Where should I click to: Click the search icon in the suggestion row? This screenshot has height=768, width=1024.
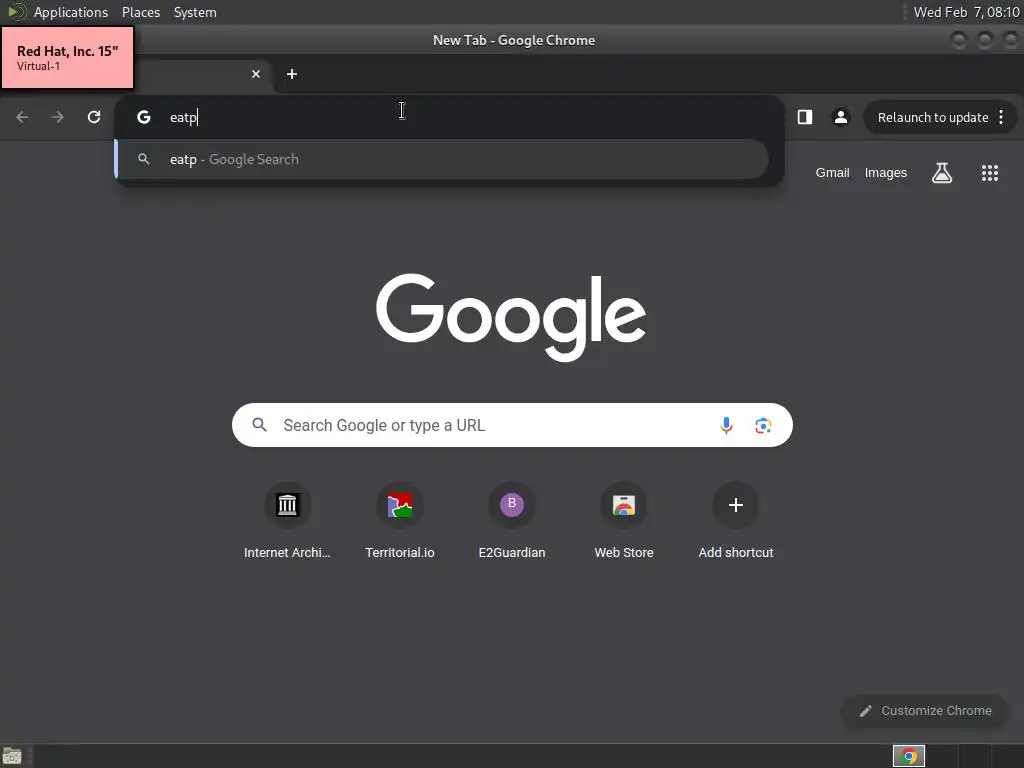(144, 159)
